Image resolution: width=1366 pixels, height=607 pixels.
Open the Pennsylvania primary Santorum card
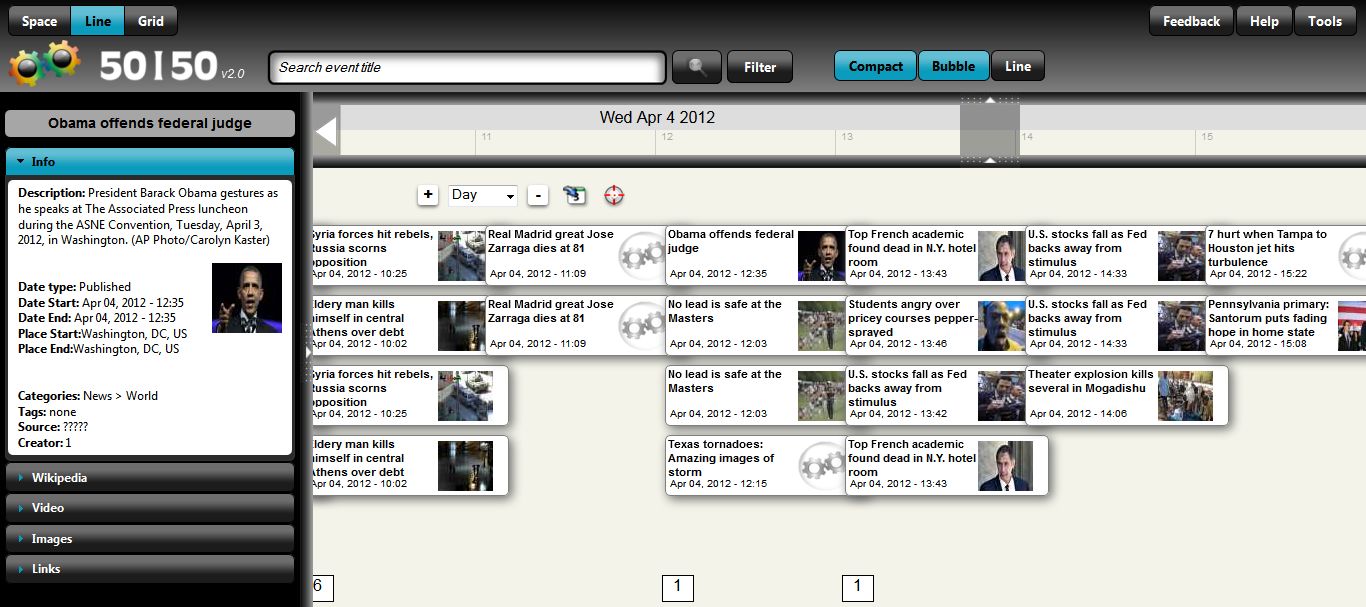[x=1285, y=325]
